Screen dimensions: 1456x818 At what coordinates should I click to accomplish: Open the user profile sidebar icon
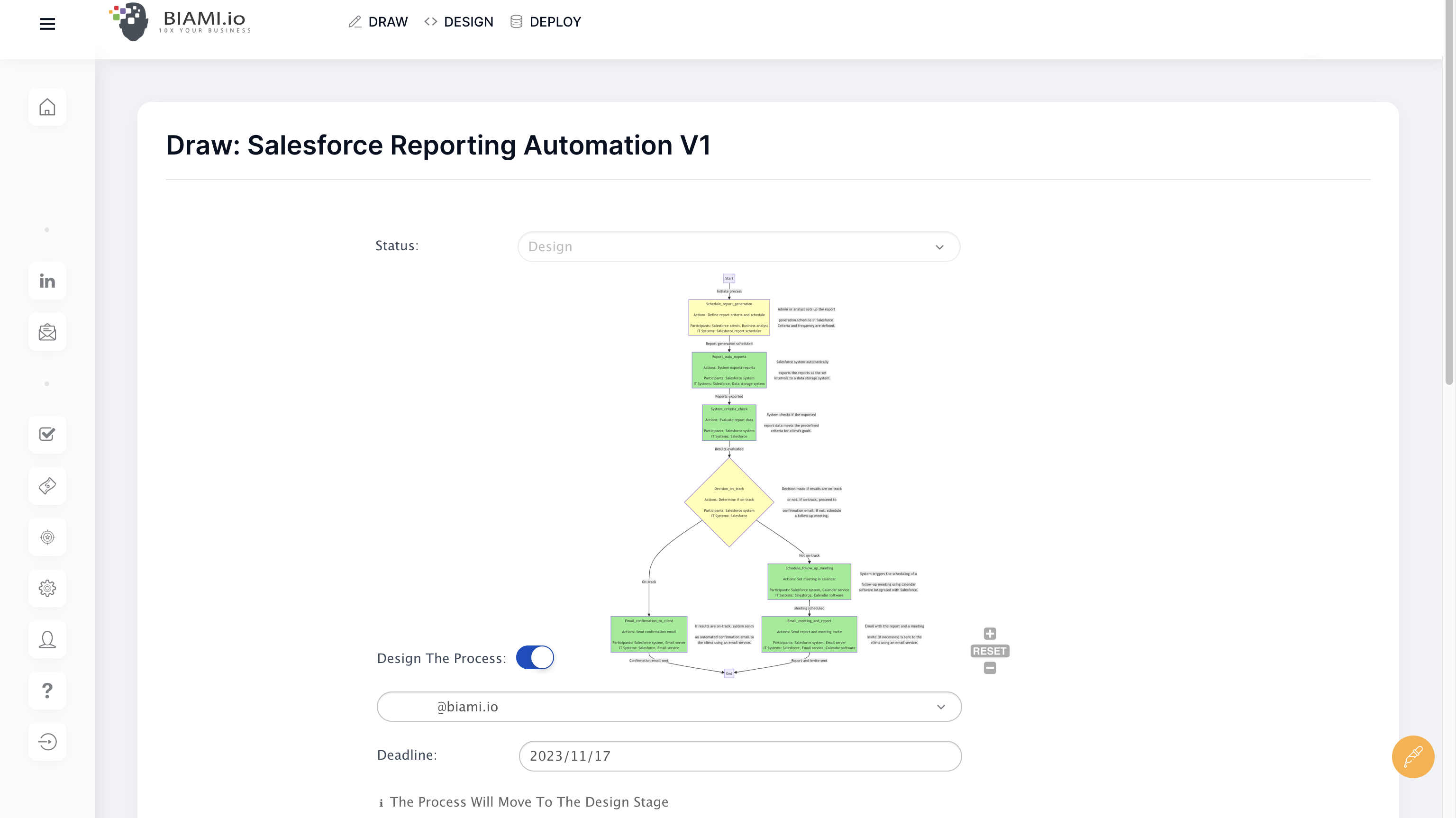point(47,639)
